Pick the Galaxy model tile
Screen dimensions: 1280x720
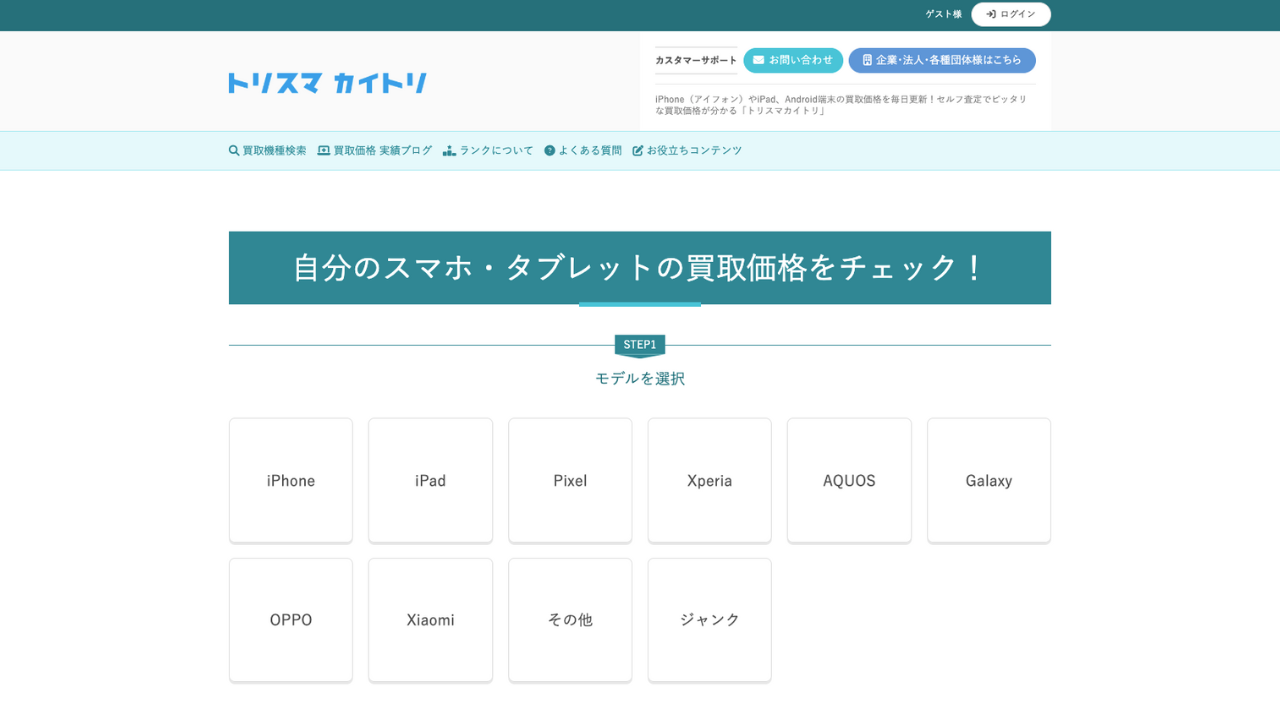989,481
